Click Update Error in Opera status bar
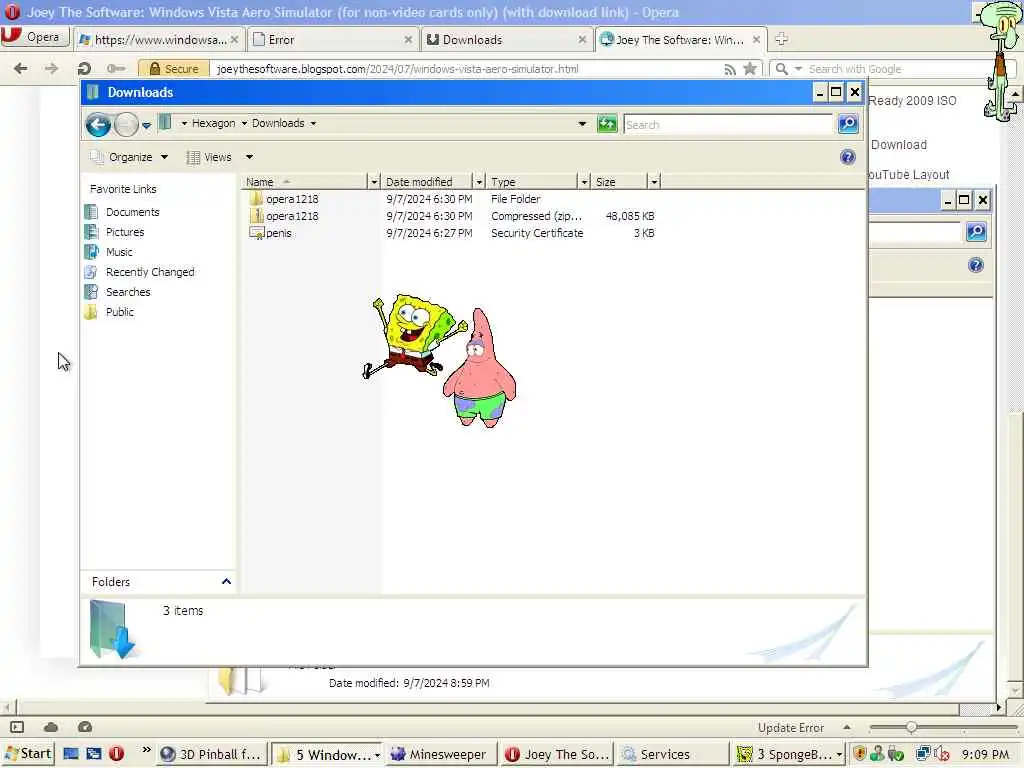 click(x=791, y=728)
